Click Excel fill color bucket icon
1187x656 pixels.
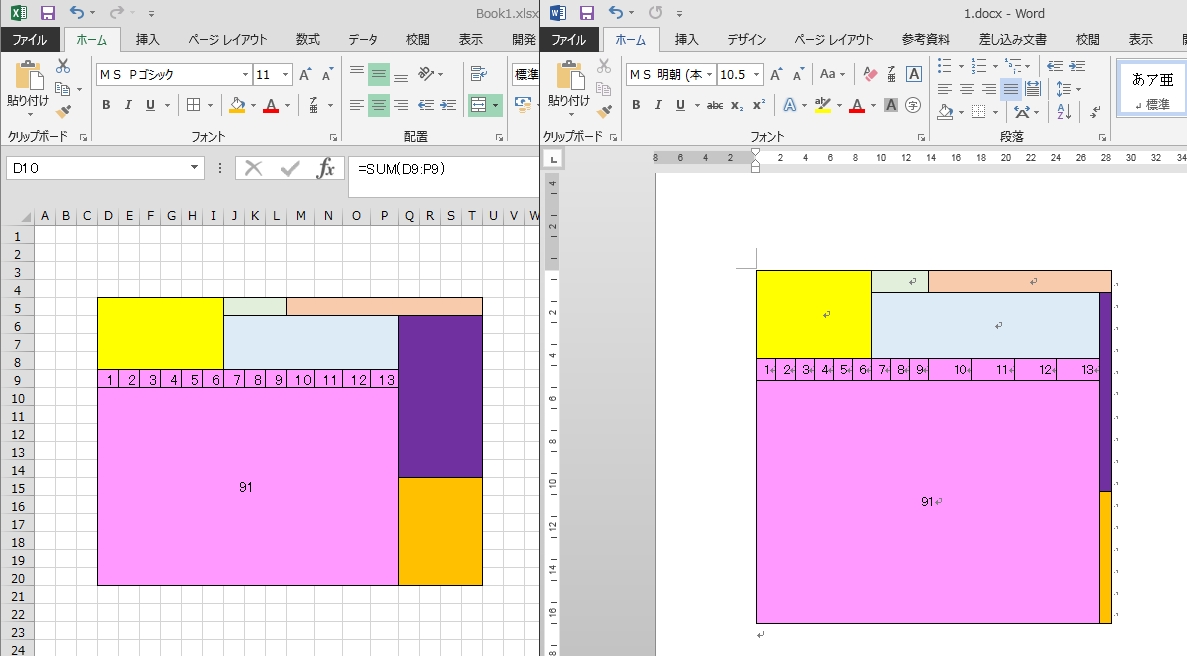(x=237, y=105)
